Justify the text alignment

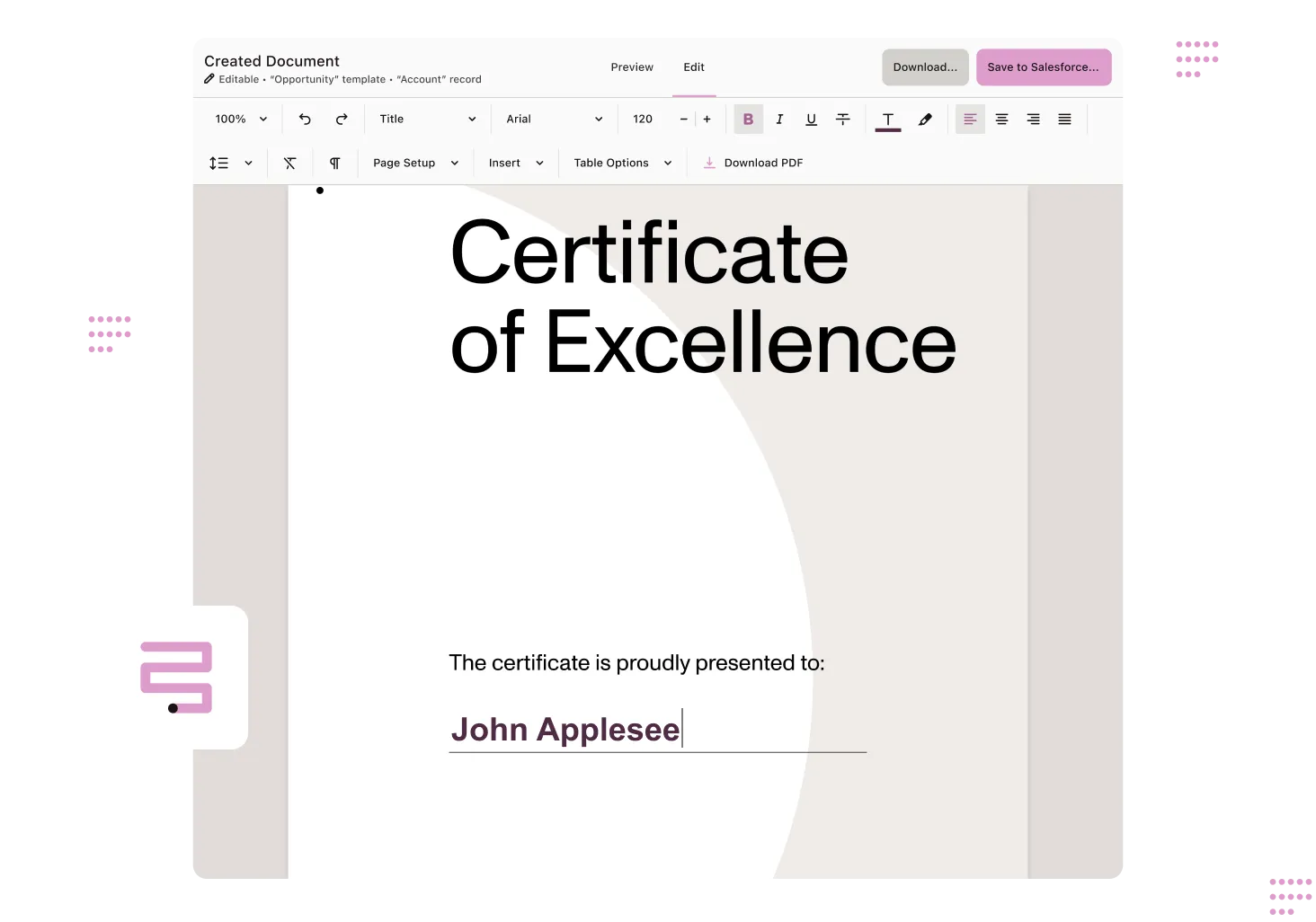(1064, 120)
